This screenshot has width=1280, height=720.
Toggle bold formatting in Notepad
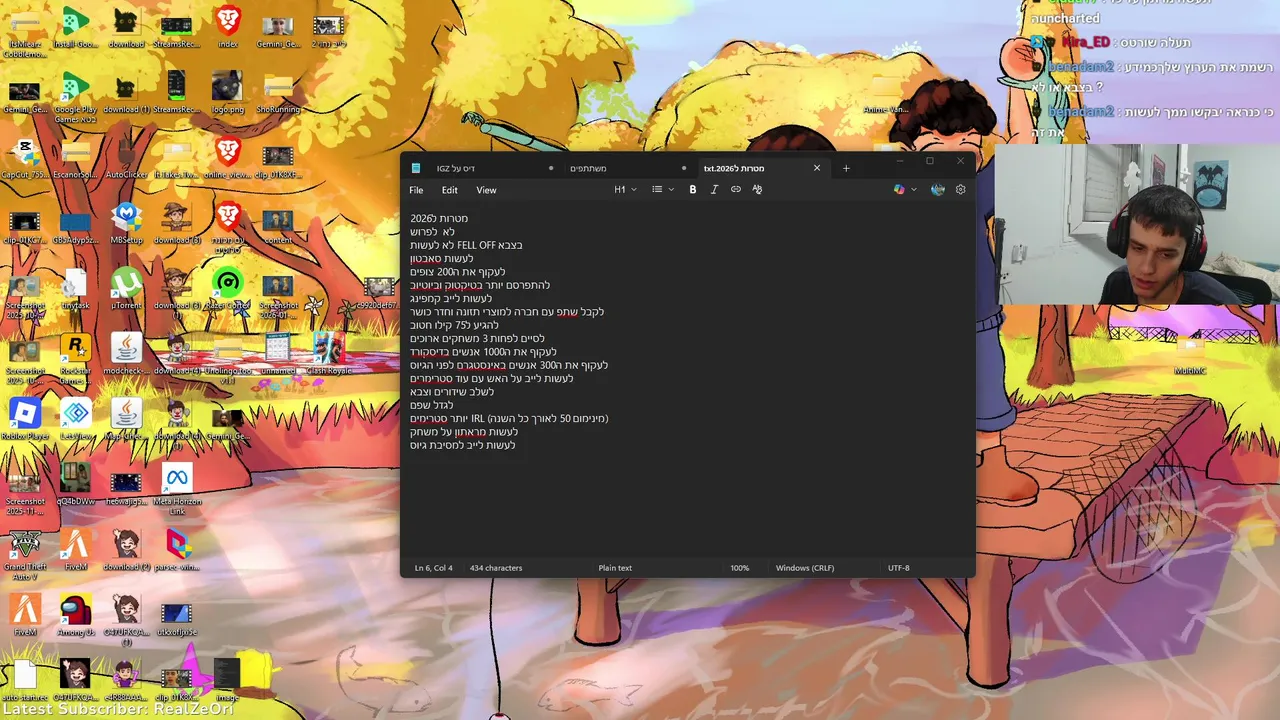tap(692, 190)
